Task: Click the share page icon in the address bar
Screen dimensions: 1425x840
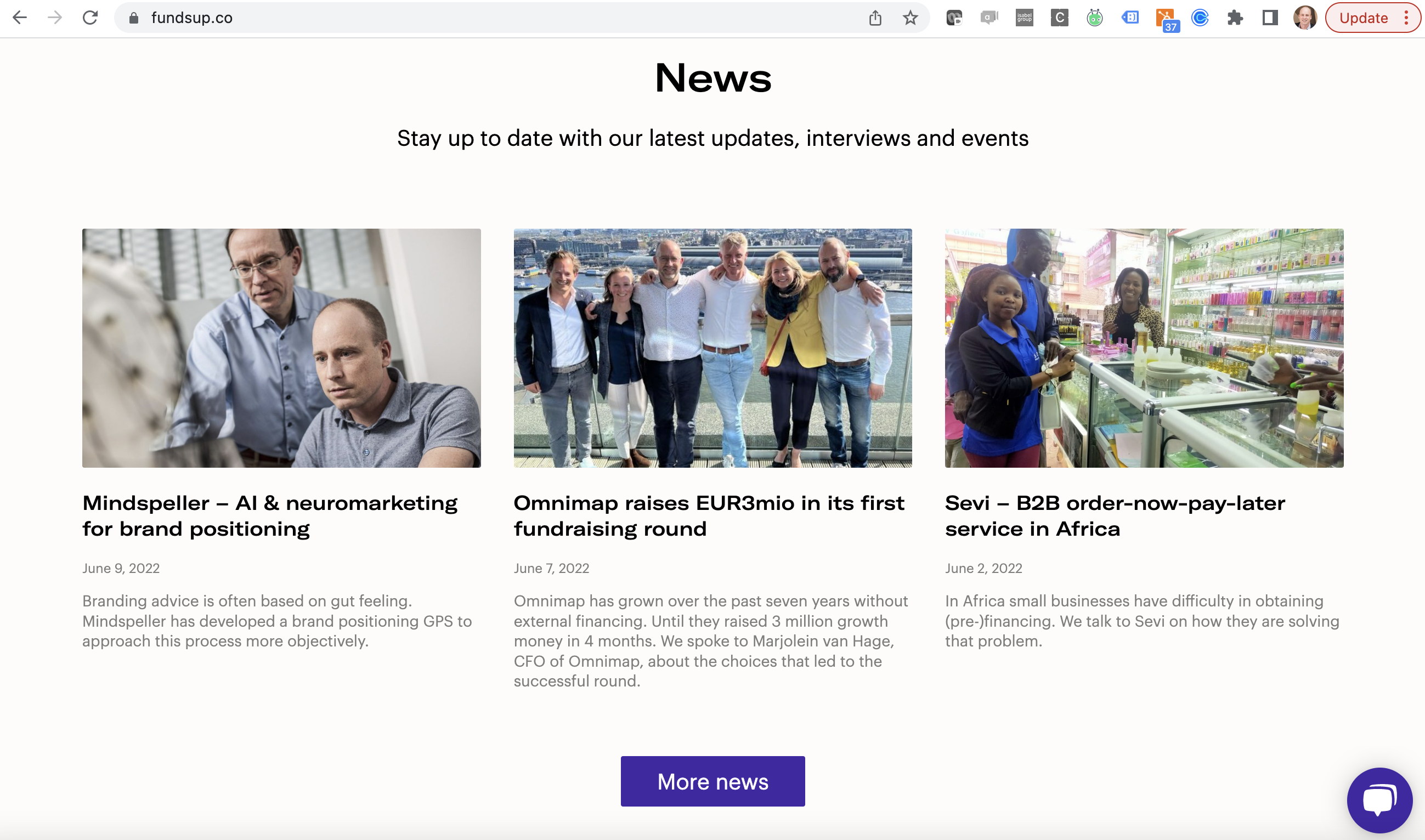Action: coord(875,18)
